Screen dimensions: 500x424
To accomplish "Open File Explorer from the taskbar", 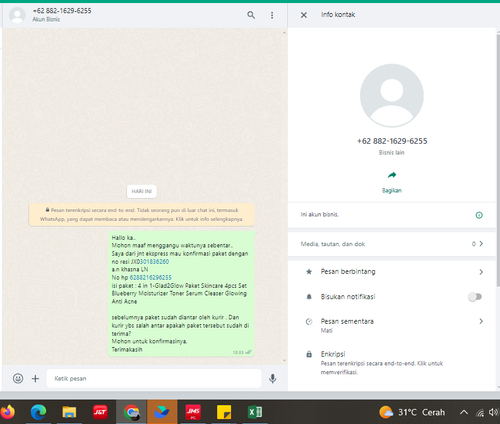I will pos(69,412).
